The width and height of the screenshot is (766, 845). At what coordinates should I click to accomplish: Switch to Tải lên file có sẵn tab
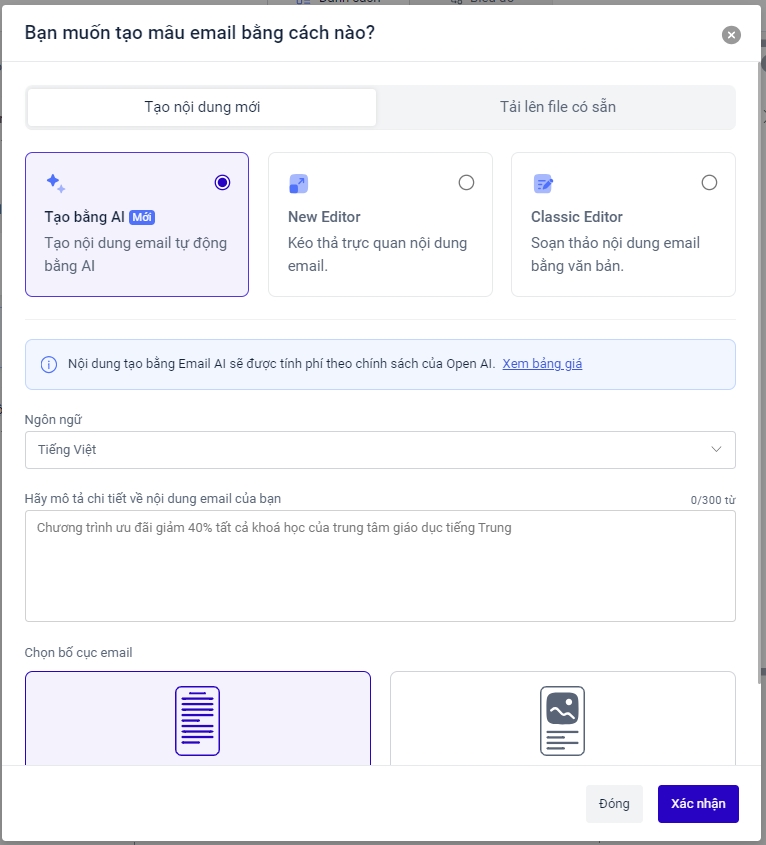pyautogui.click(x=557, y=107)
